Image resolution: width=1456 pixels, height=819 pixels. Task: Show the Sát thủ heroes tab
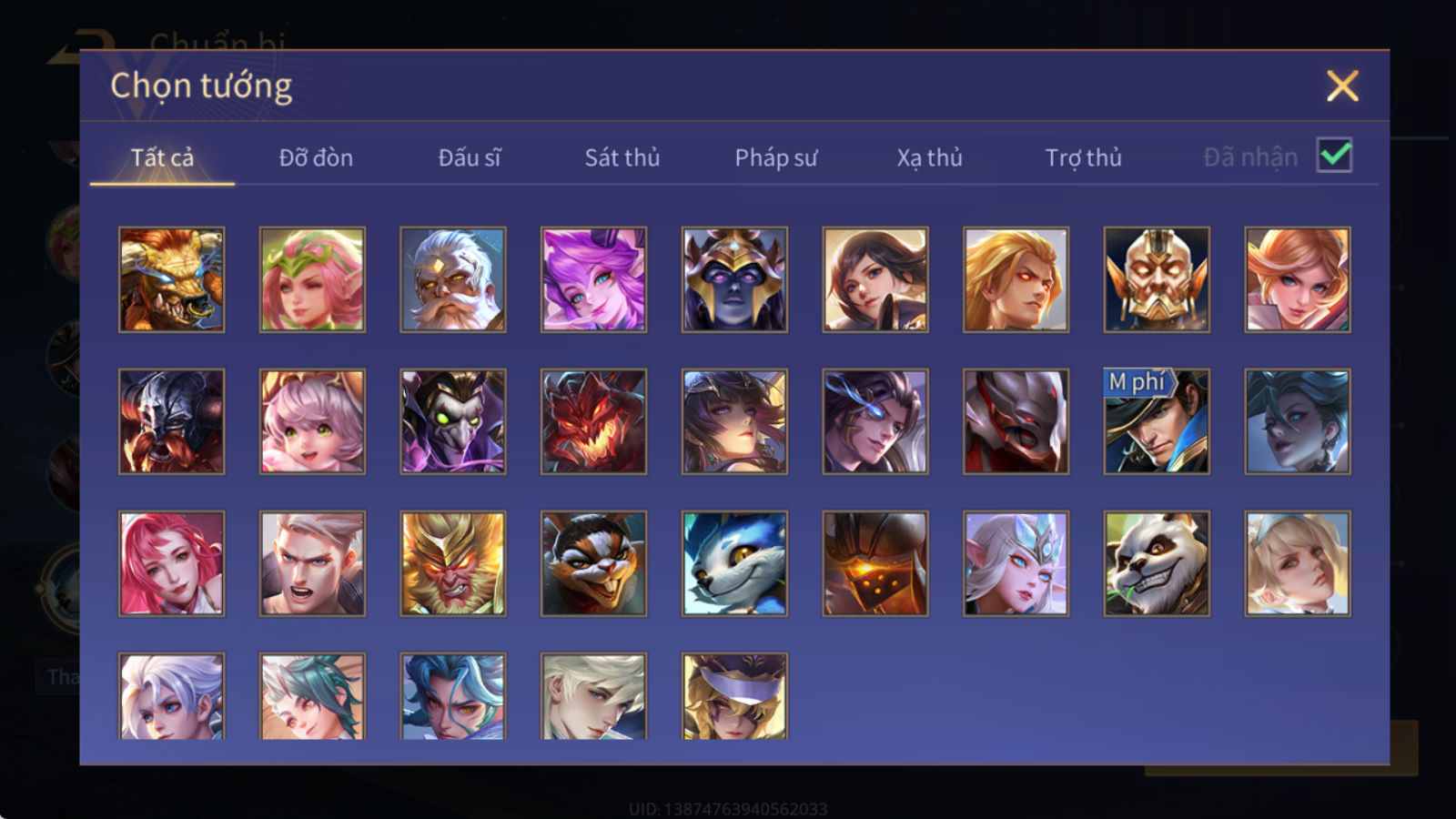622,157
